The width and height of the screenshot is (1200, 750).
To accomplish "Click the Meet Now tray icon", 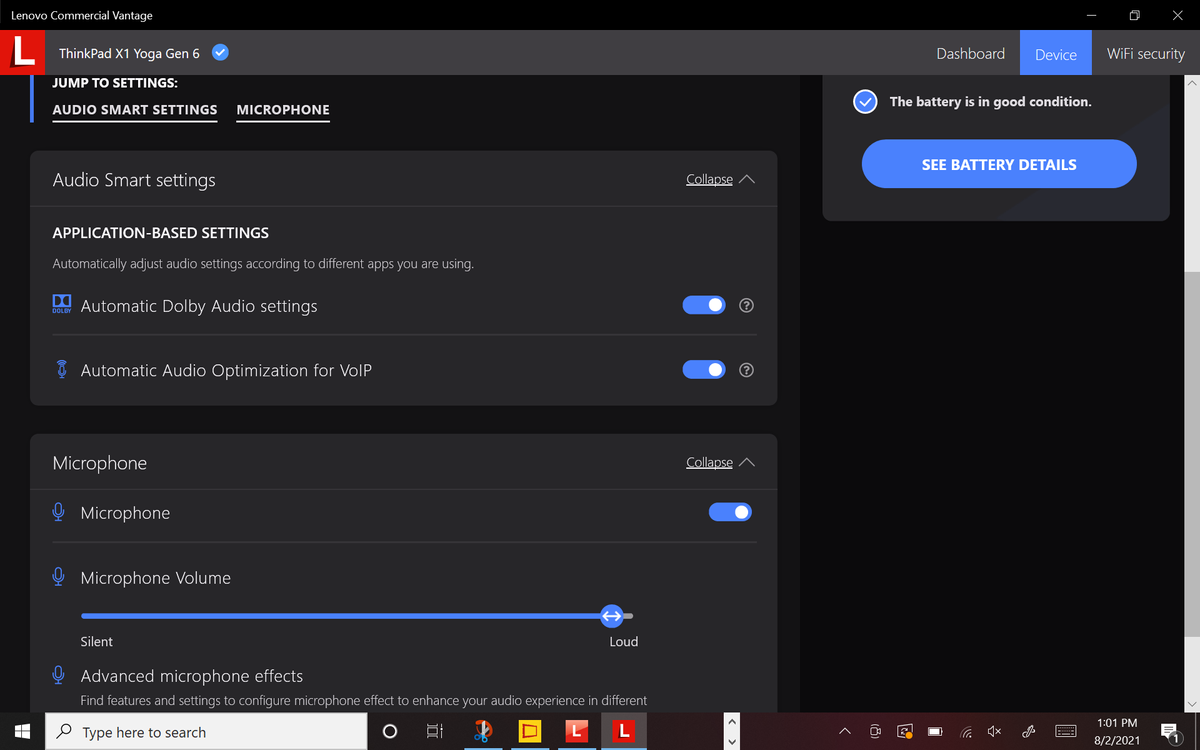I will 875,732.
